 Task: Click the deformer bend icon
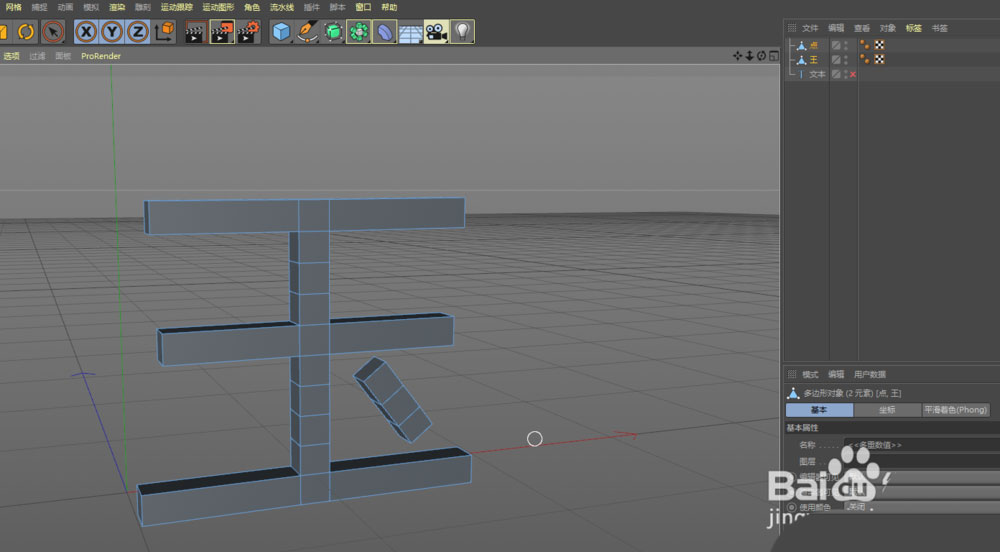tap(385, 32)
